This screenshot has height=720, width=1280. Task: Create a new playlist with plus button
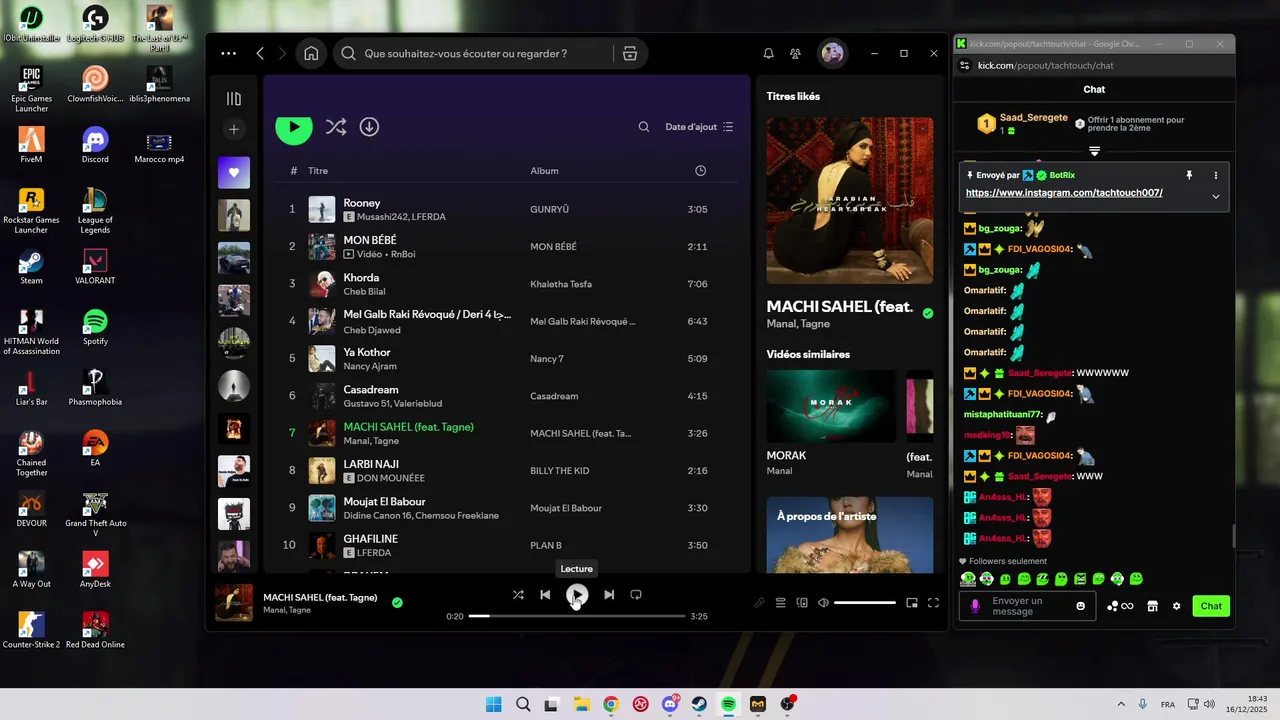tap(234, 129)
